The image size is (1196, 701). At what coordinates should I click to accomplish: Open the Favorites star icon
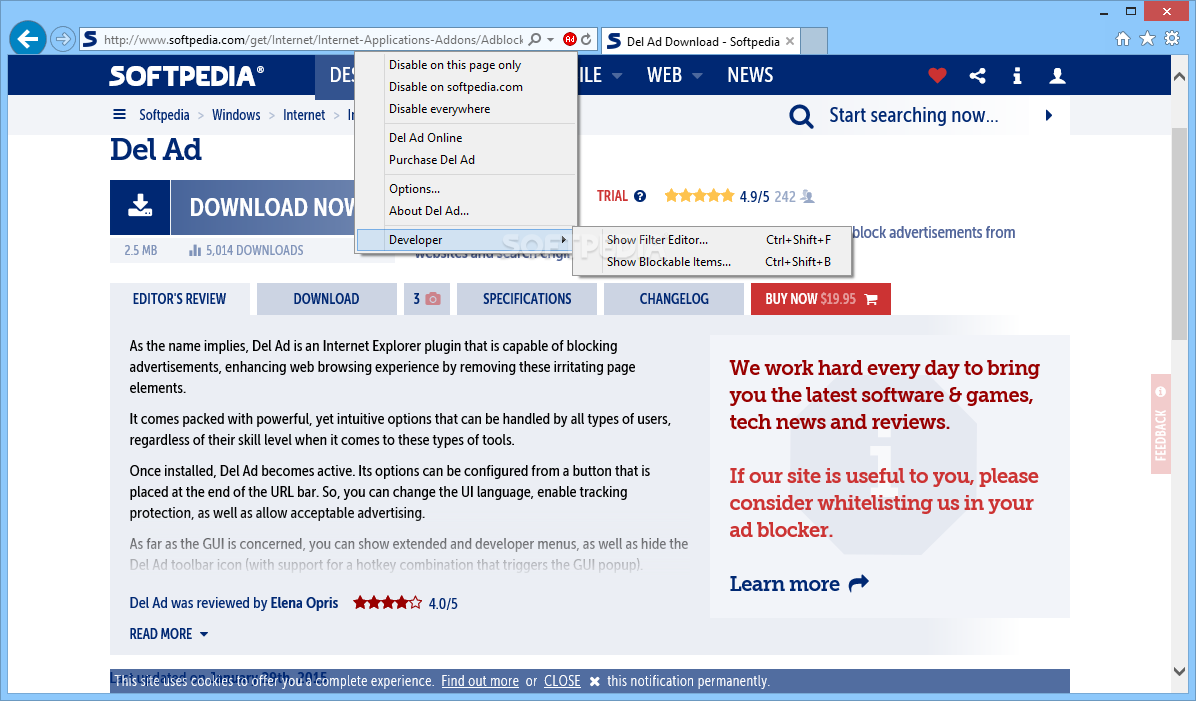point(1147,39)
